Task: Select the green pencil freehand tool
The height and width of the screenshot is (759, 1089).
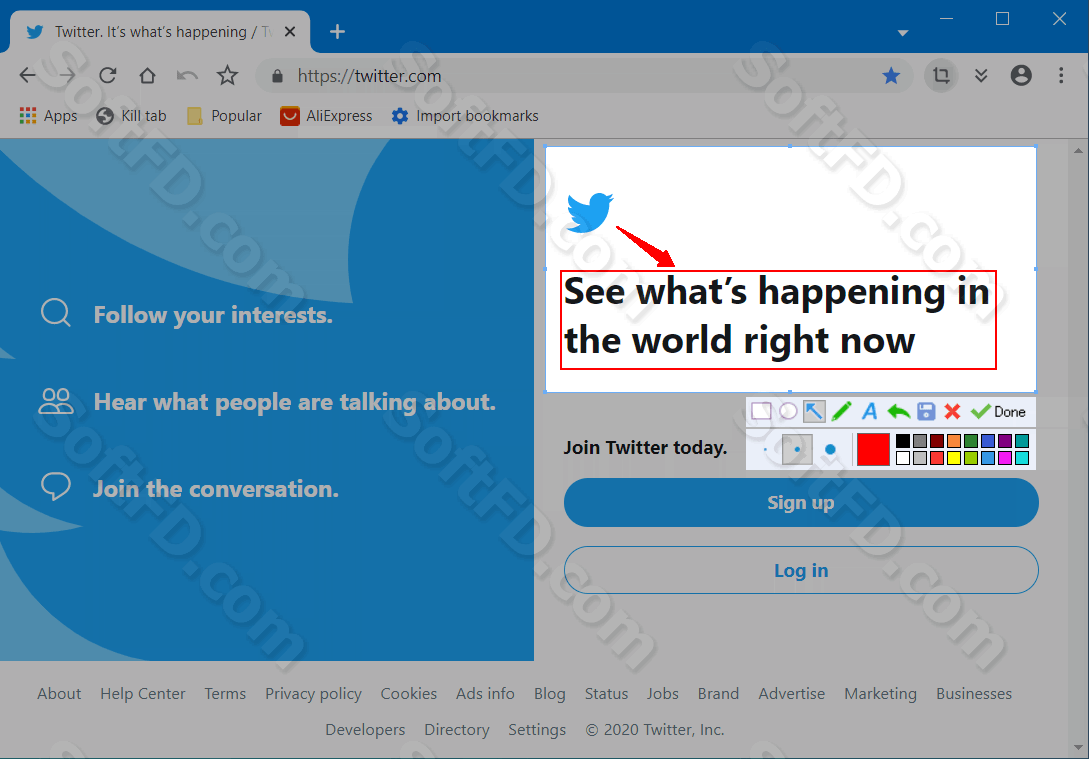Action: tap(842, 411)
